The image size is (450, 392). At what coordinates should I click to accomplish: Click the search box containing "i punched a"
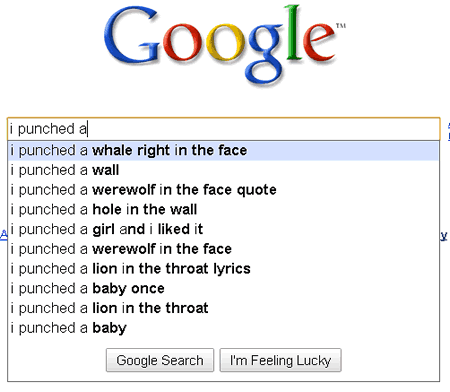(x=224, y=129)
